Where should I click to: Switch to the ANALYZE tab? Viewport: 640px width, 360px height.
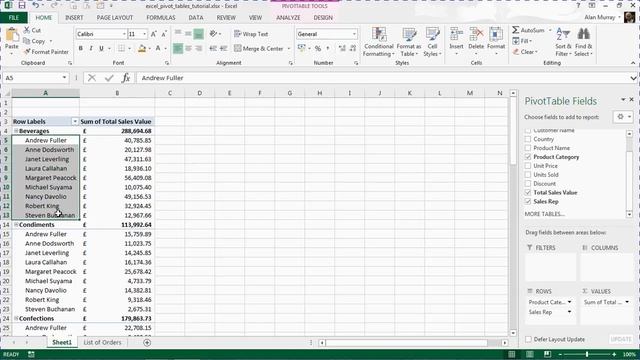tap(288, 18)
